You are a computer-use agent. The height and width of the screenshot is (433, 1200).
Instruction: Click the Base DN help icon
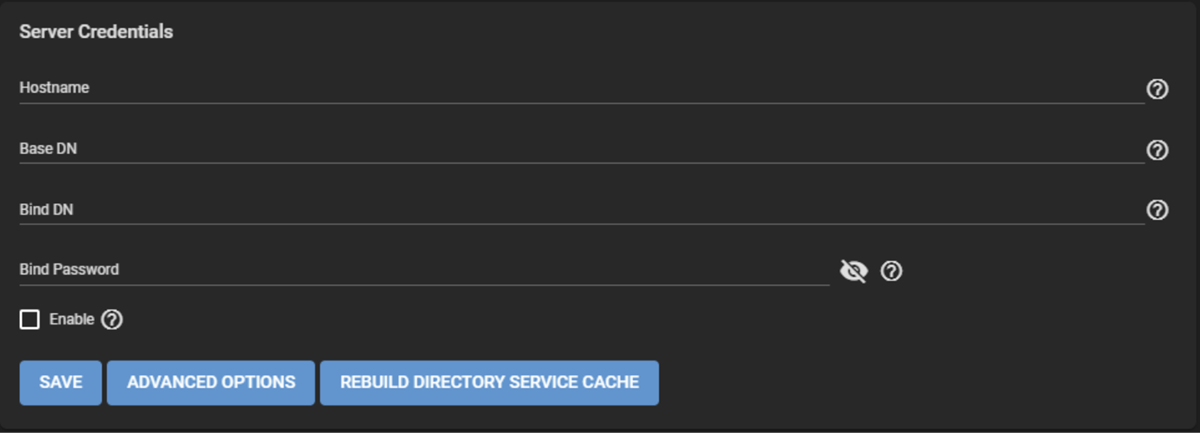click(x=1157, y=150)
